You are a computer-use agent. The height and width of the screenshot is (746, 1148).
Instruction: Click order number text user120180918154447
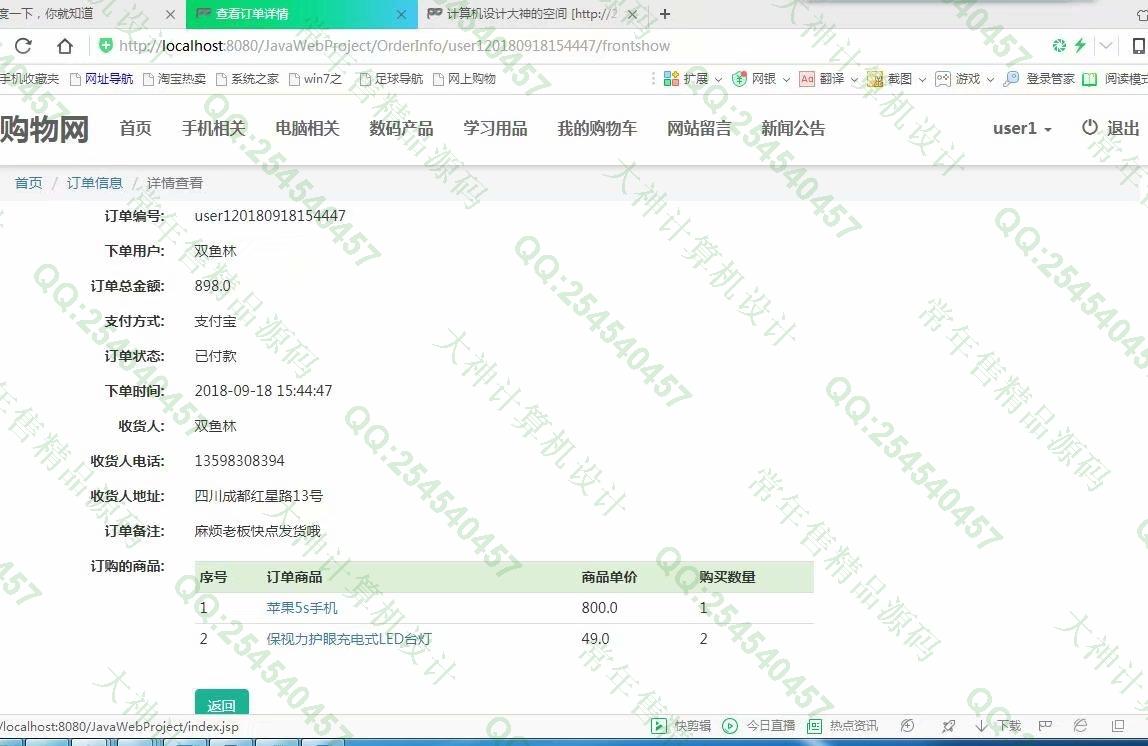coord(270,216)
